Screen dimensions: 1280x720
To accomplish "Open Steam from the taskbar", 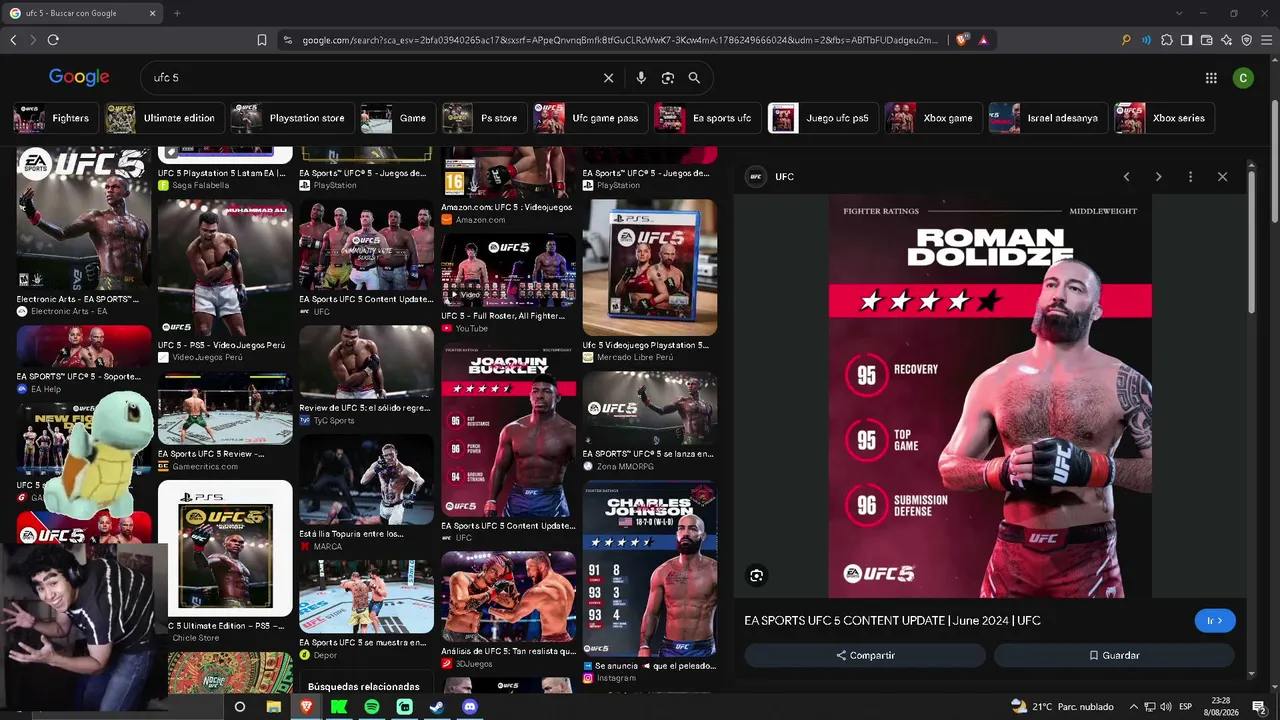I will coord(437,707).
